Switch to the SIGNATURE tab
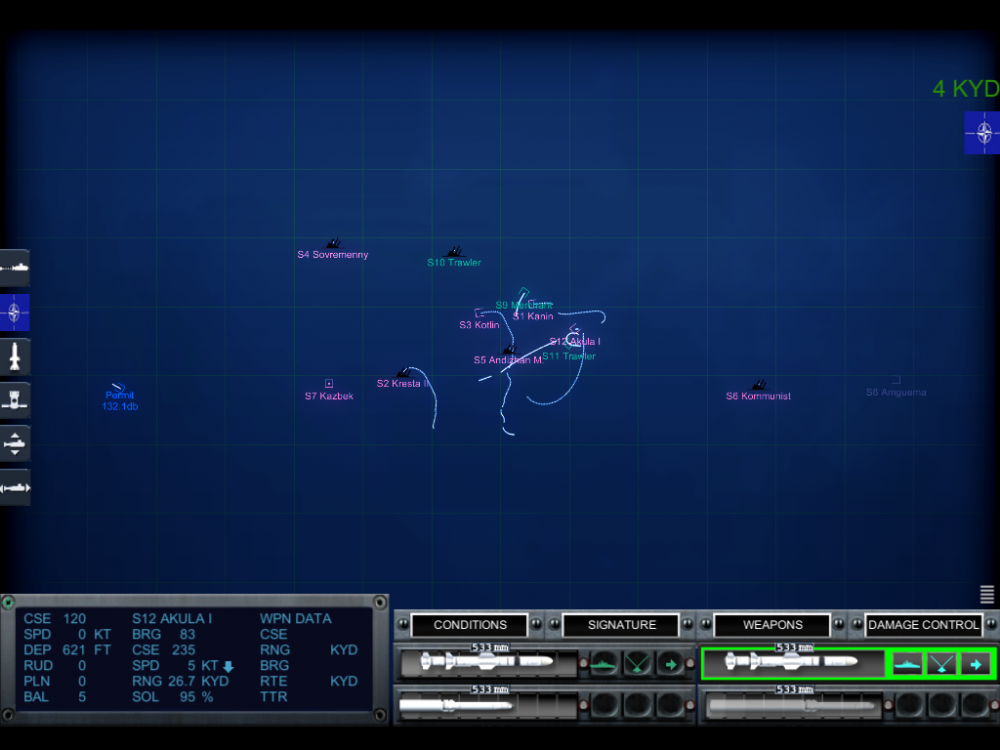 coord(621,625)
